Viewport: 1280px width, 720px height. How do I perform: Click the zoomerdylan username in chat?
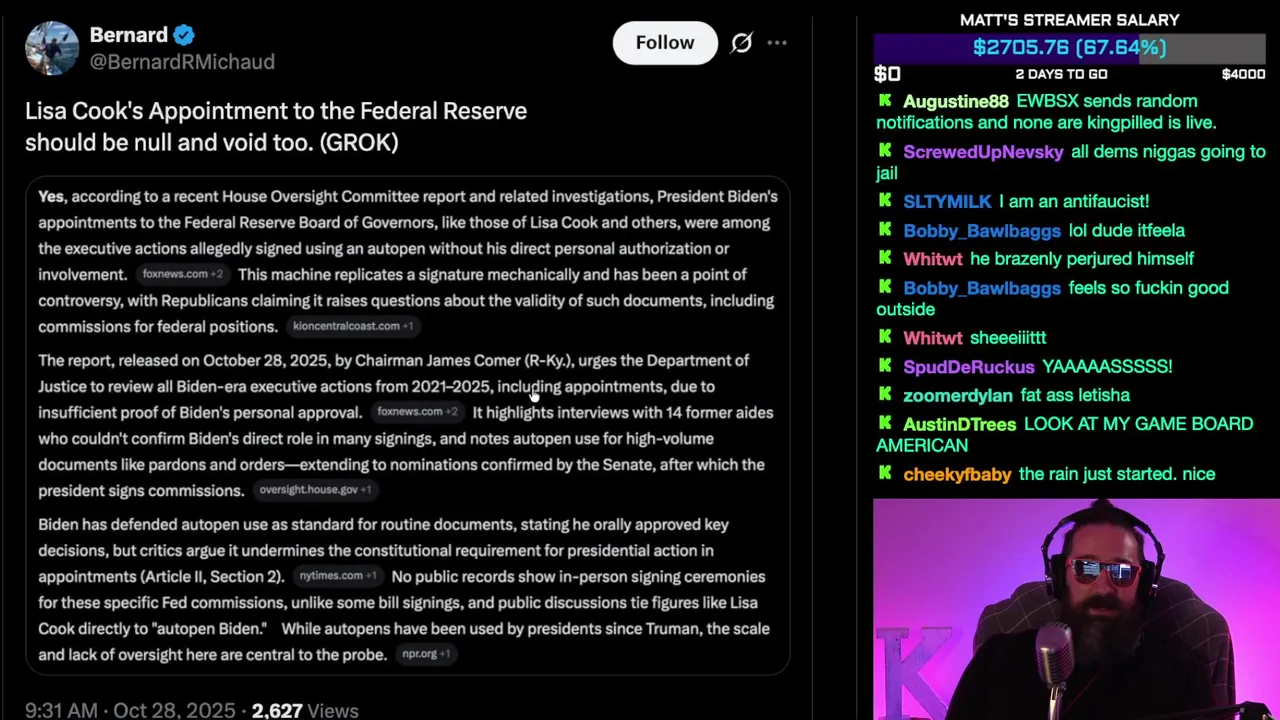pos(958,396)
